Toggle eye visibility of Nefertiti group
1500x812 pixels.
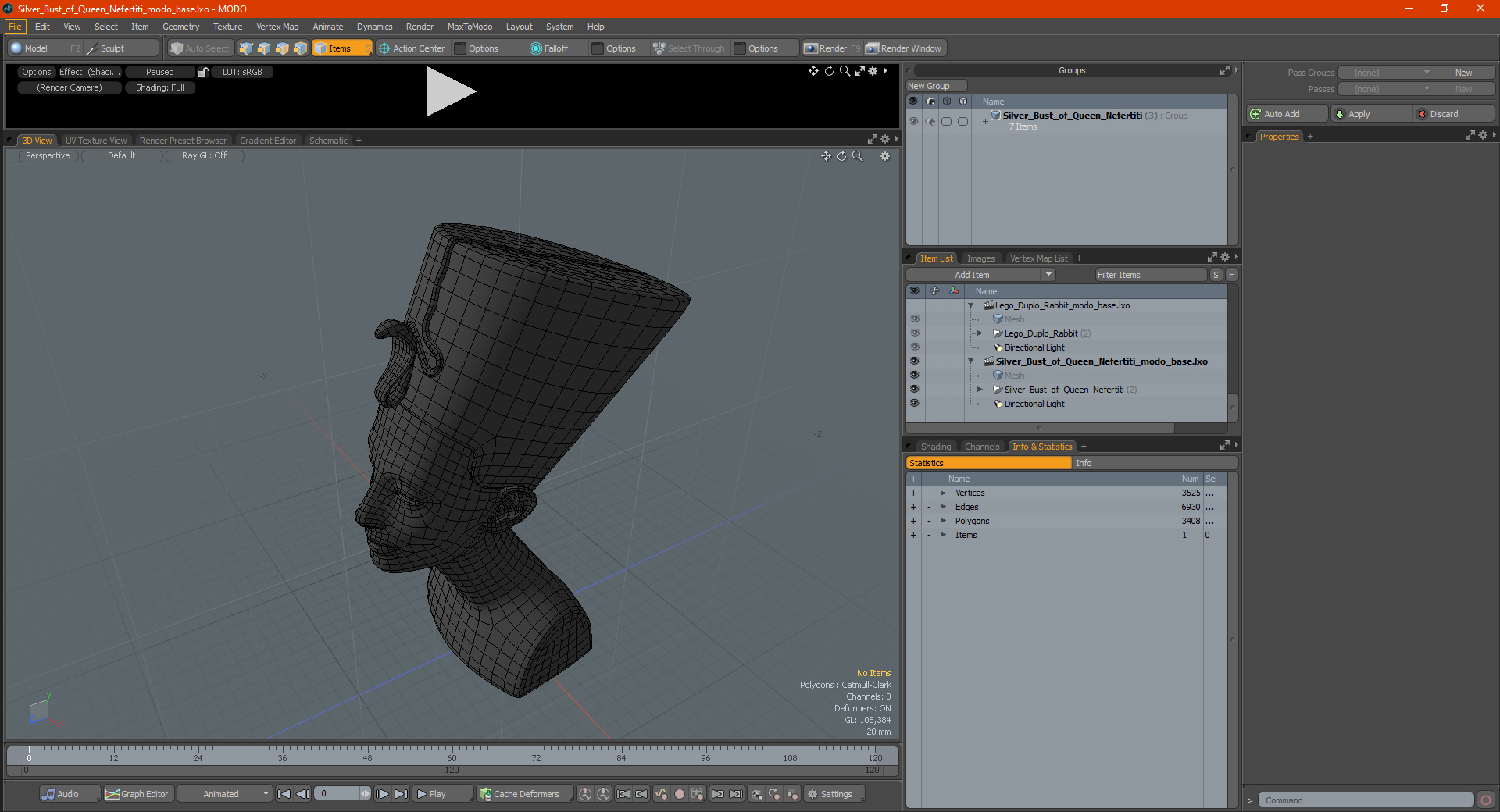coord(913,121)
